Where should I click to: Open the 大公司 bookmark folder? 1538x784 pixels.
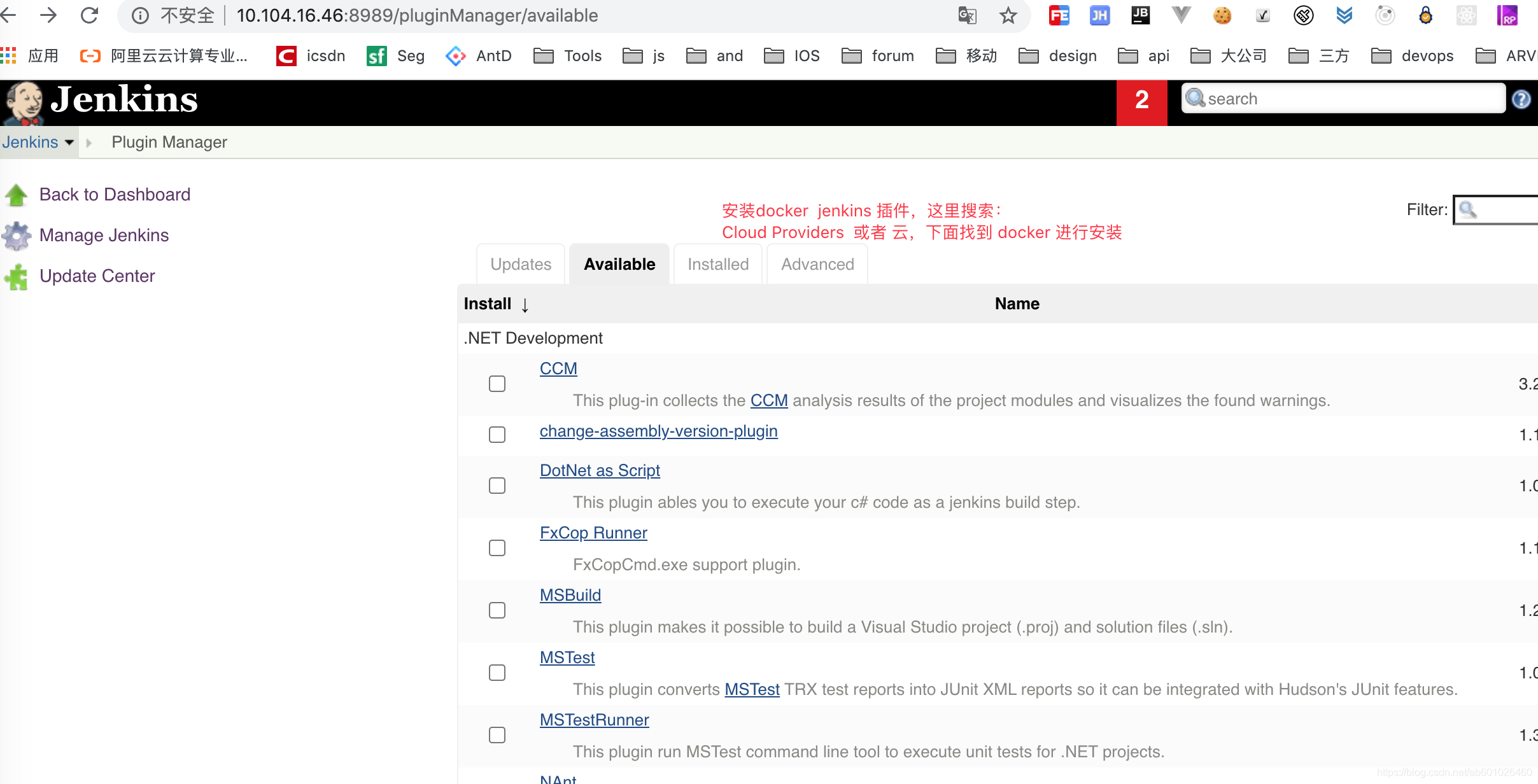pyautogui.click(x=1229, y=56)
